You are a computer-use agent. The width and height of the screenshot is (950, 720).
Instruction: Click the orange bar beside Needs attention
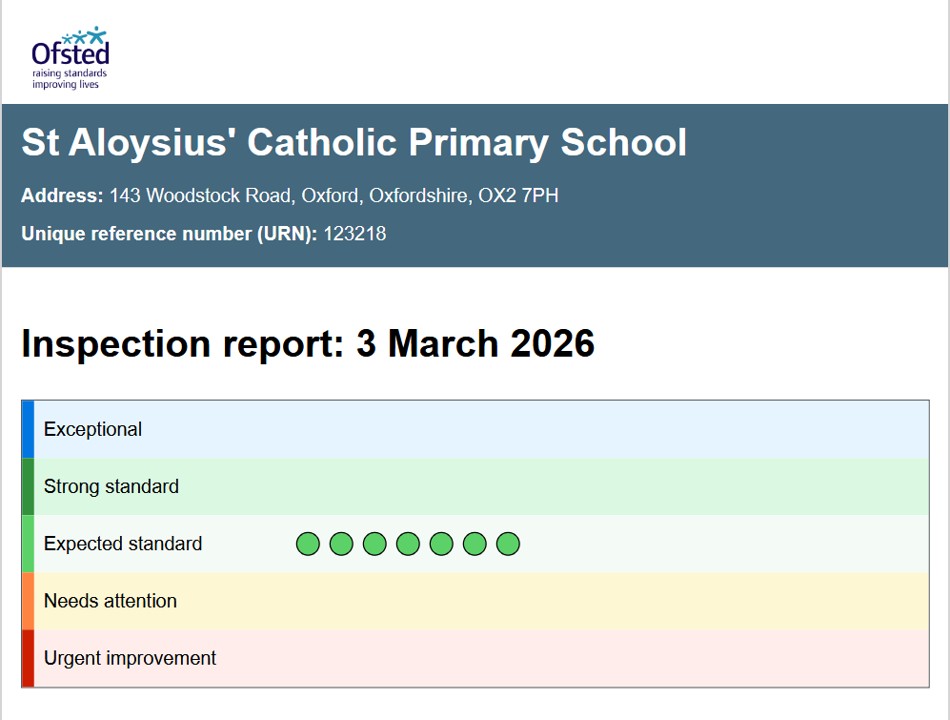28,601
